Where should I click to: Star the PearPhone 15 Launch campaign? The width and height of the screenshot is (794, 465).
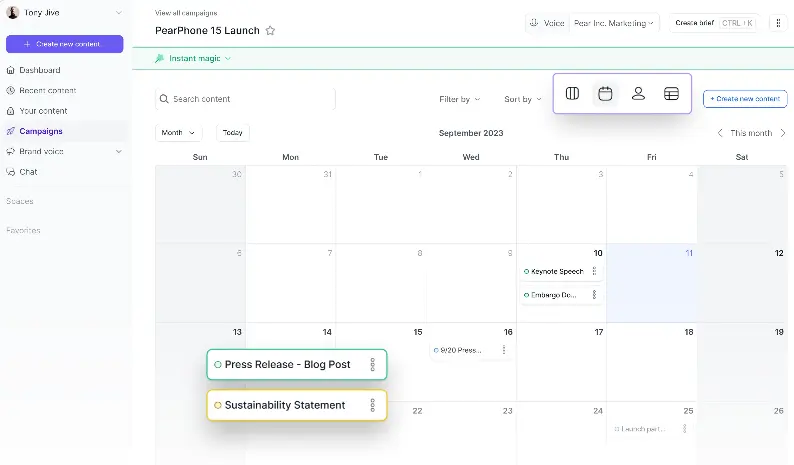pos(270,31)
